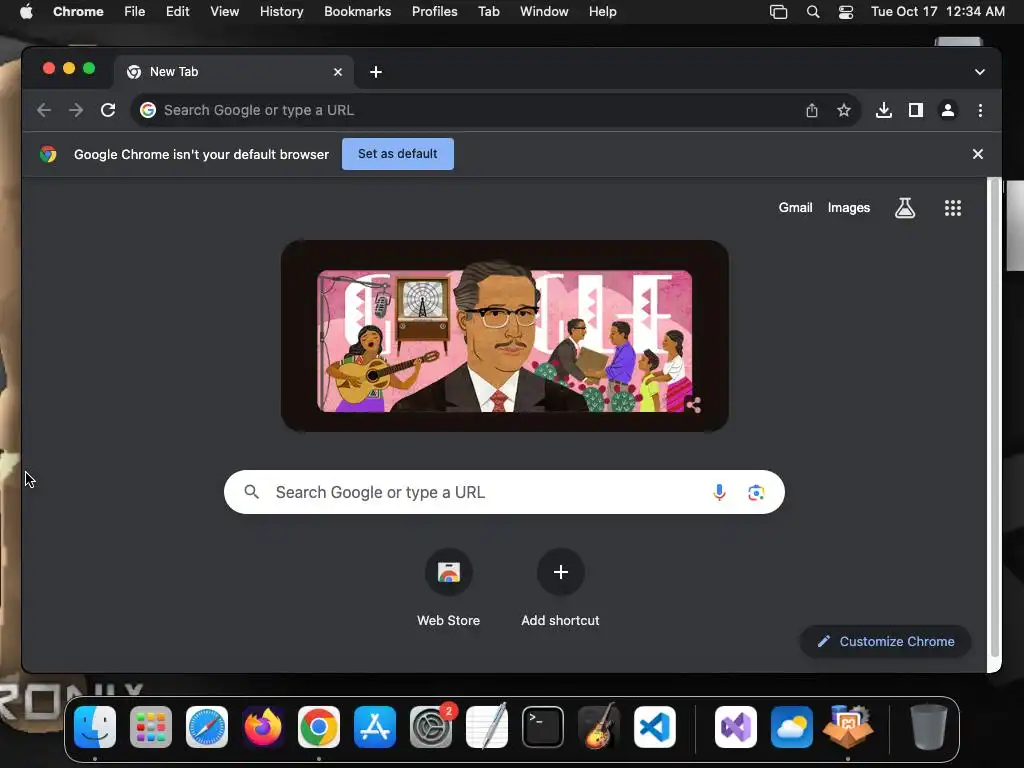This screenshot has width=1024, height=768.
Task: Dismiss the default browser infobar
Action: 978,154
